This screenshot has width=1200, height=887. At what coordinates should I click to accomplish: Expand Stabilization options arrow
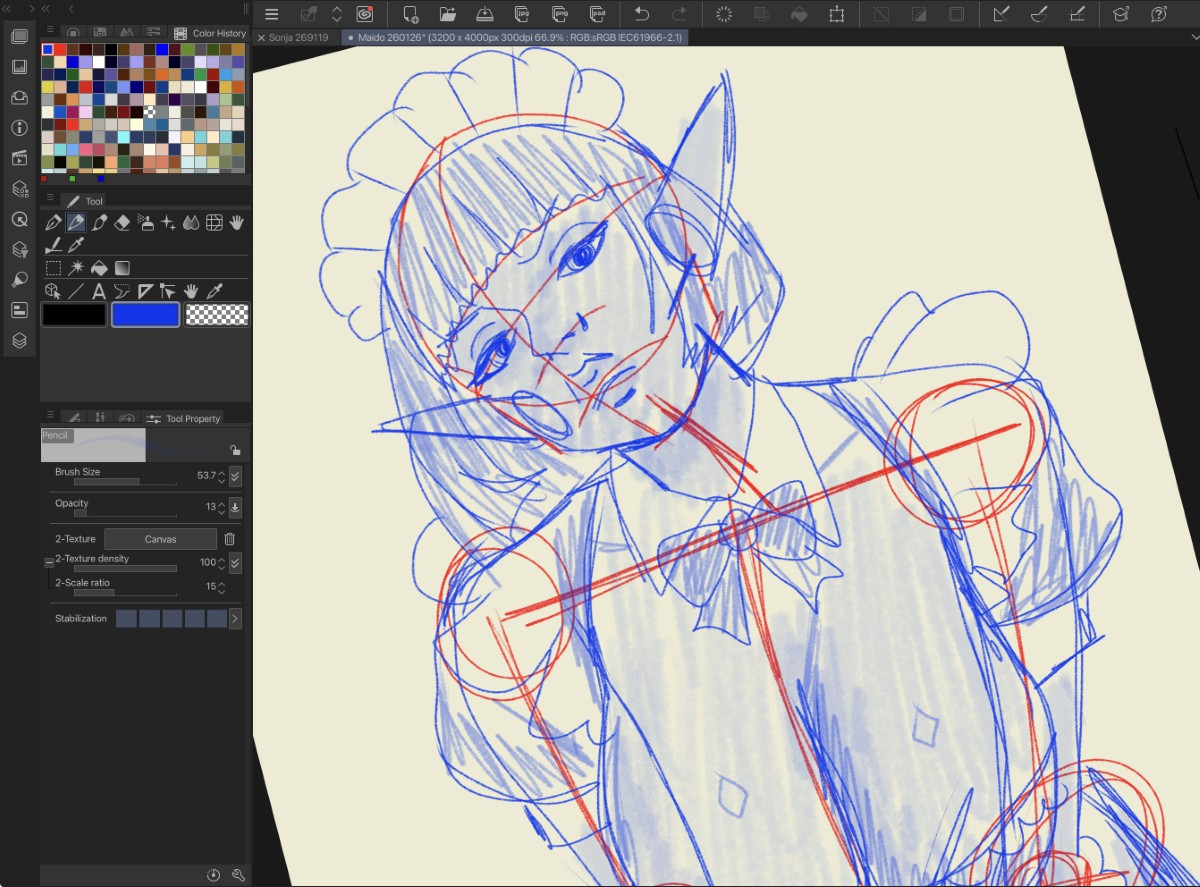coord(235,619)
